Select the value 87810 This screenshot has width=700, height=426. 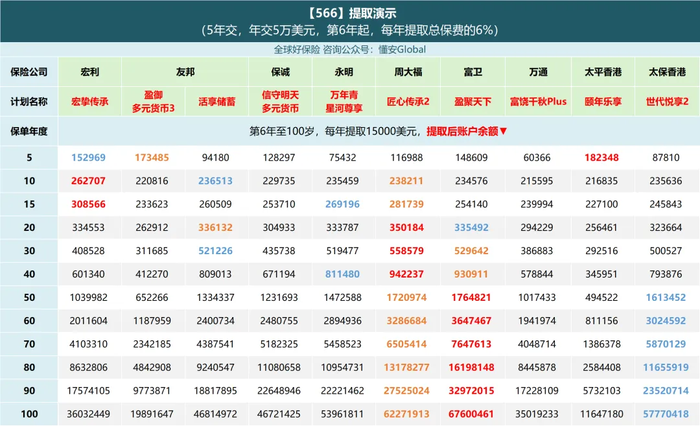pyautogui.click(x=666, y=158)
